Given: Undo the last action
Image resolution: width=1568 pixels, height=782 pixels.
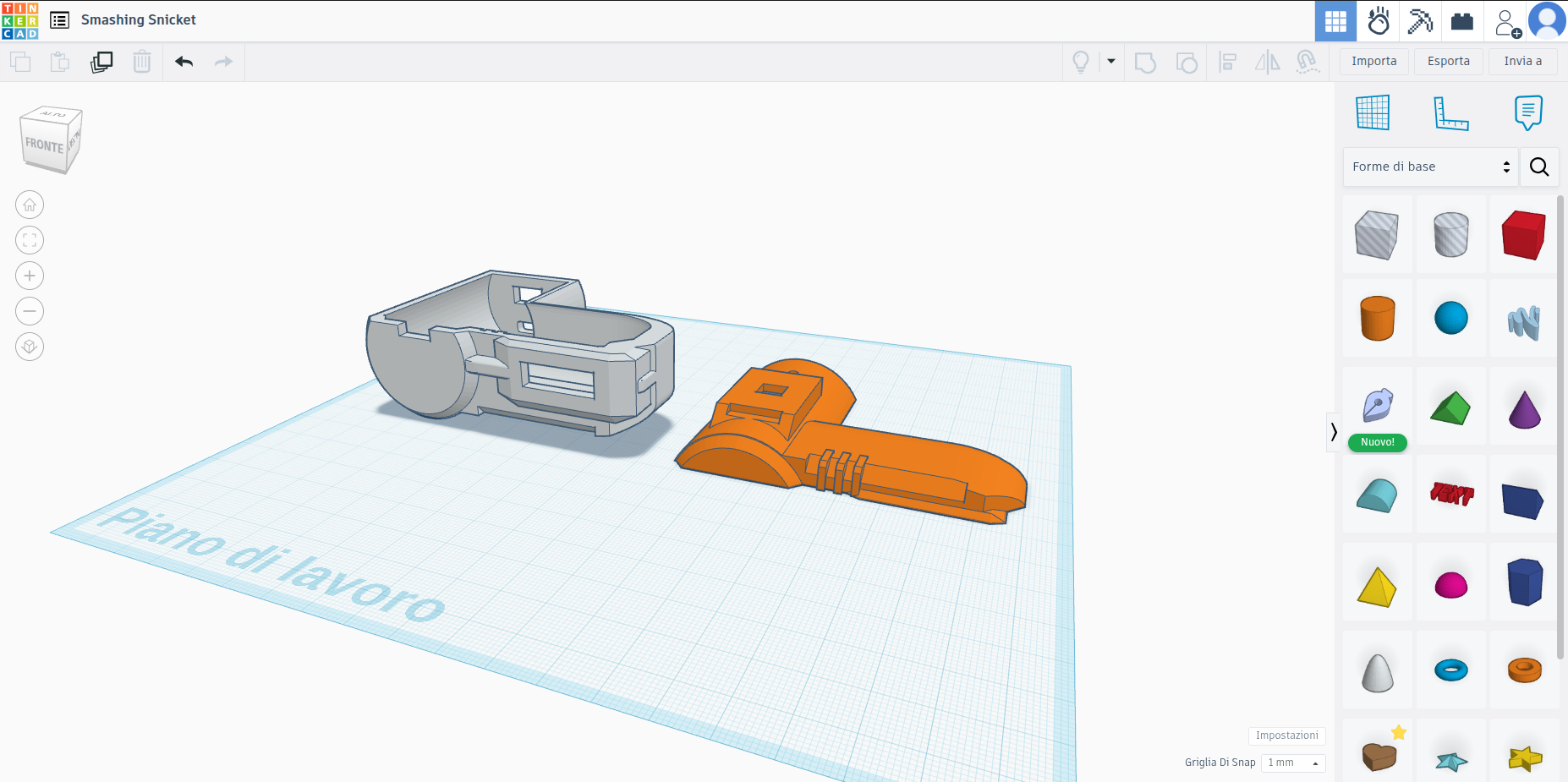Looking at the screenshot, I should click(184, 62).
